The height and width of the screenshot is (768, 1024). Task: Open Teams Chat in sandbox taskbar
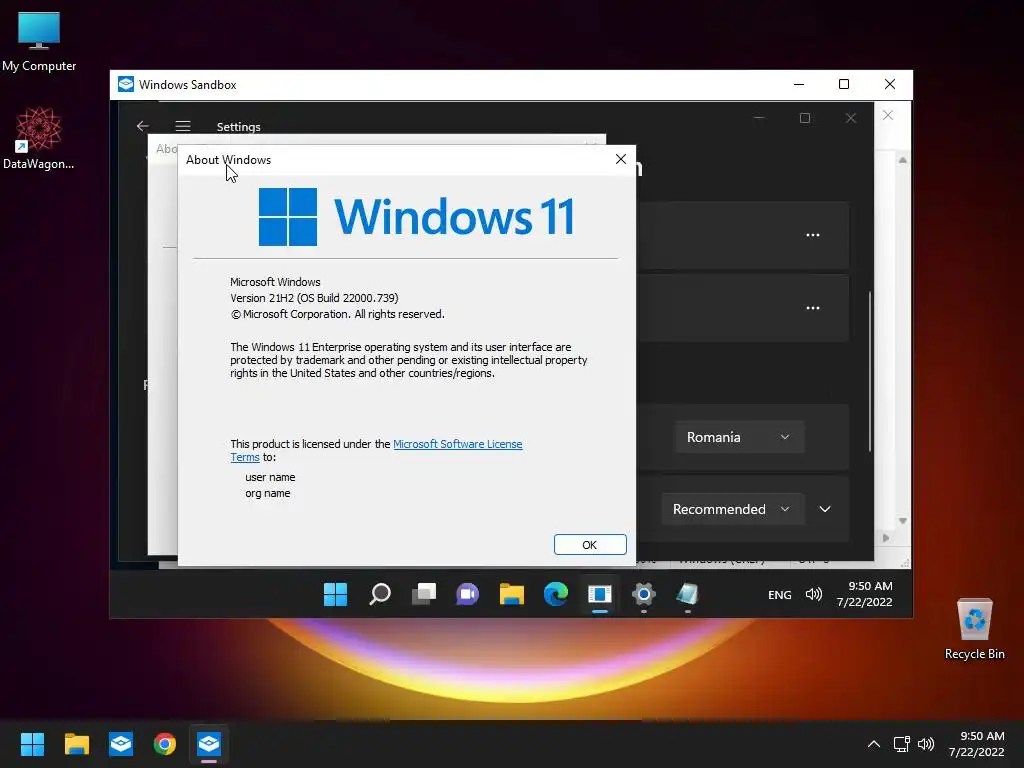coord(468,594)
